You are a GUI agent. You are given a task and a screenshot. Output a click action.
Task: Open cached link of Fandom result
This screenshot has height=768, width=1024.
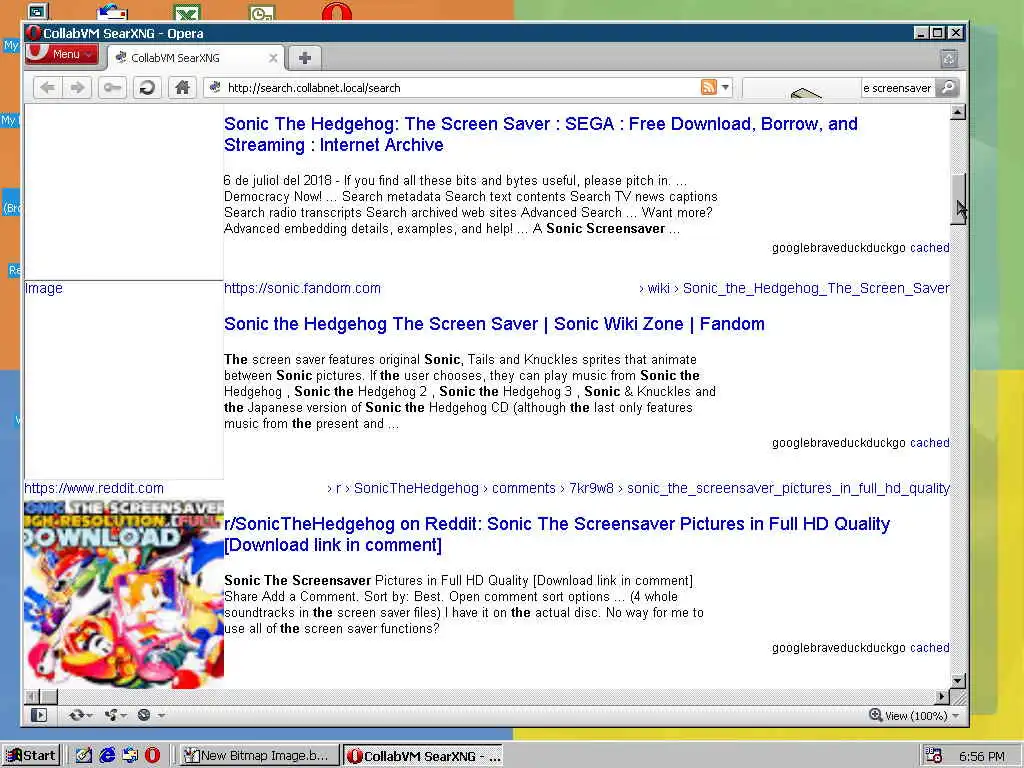929,442
